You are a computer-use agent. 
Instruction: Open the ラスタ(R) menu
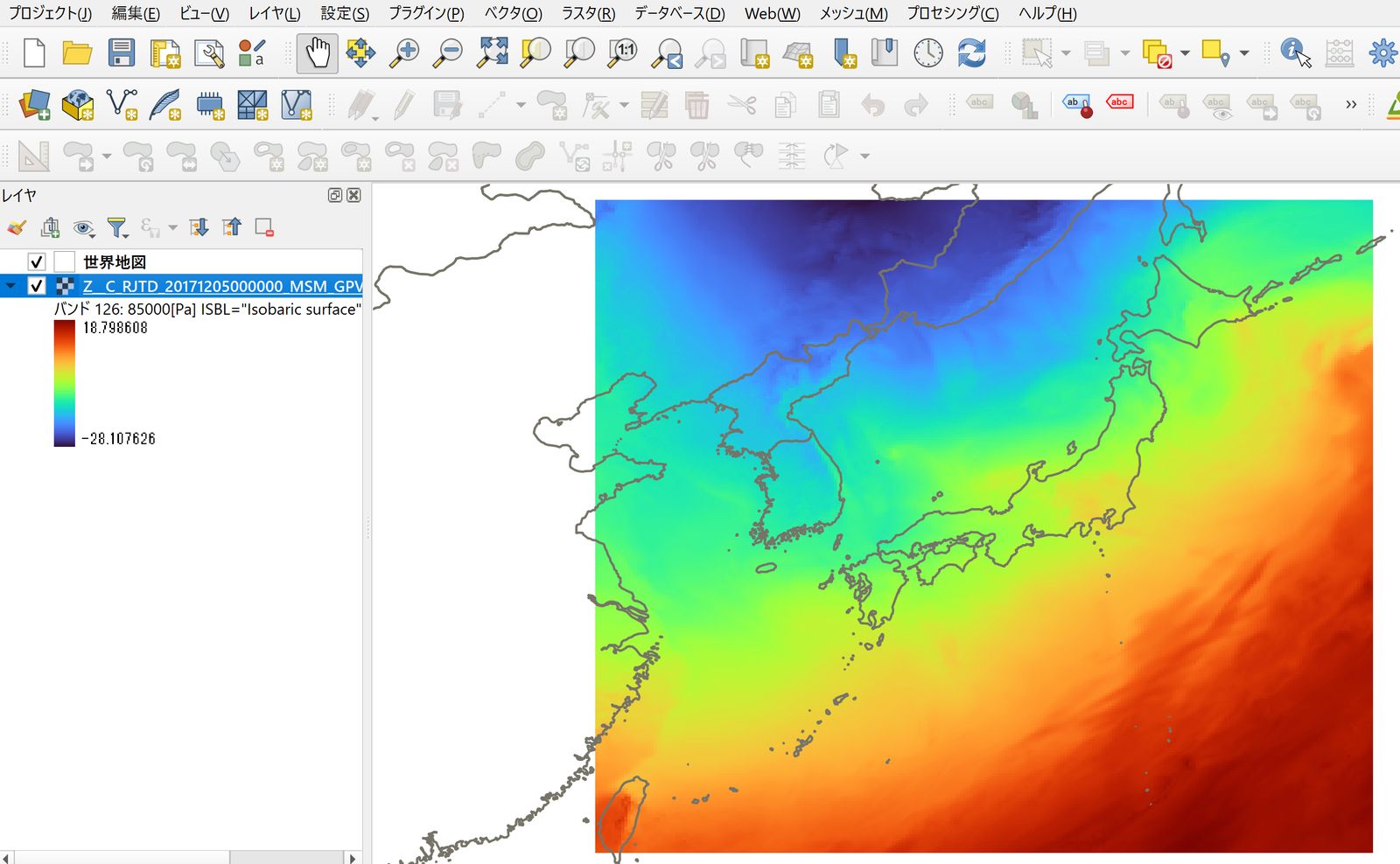588,13
